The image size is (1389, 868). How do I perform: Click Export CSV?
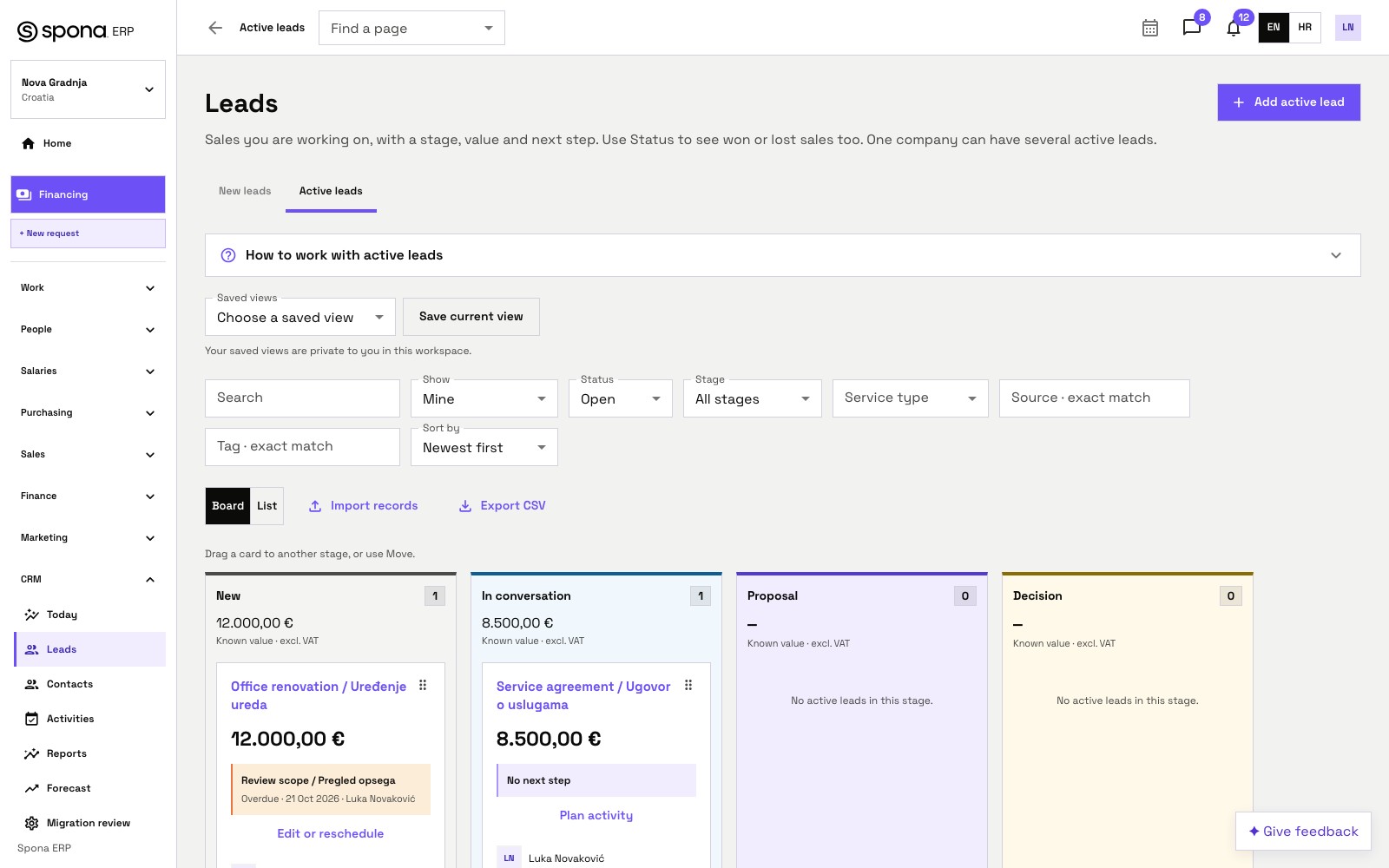tap(503, 506)
